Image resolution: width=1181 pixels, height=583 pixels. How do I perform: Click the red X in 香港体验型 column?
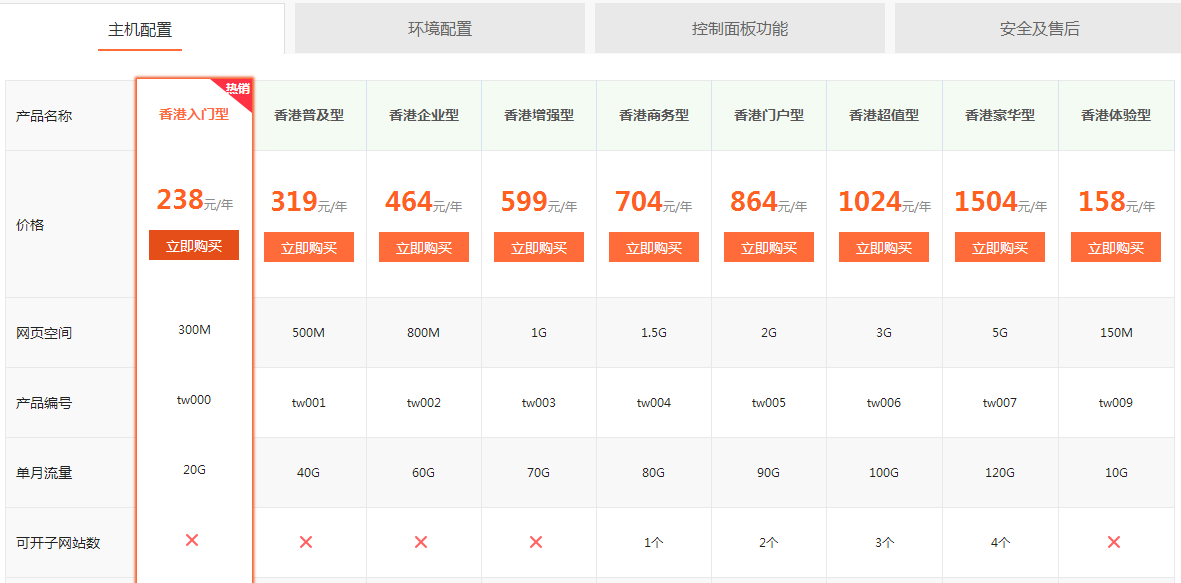(x=1114, y=542)
